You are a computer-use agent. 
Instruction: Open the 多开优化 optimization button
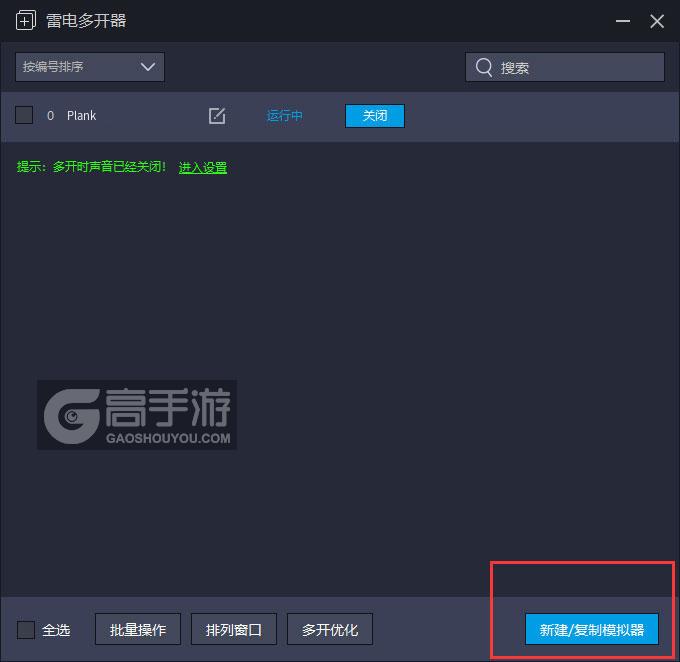[330, 629]
